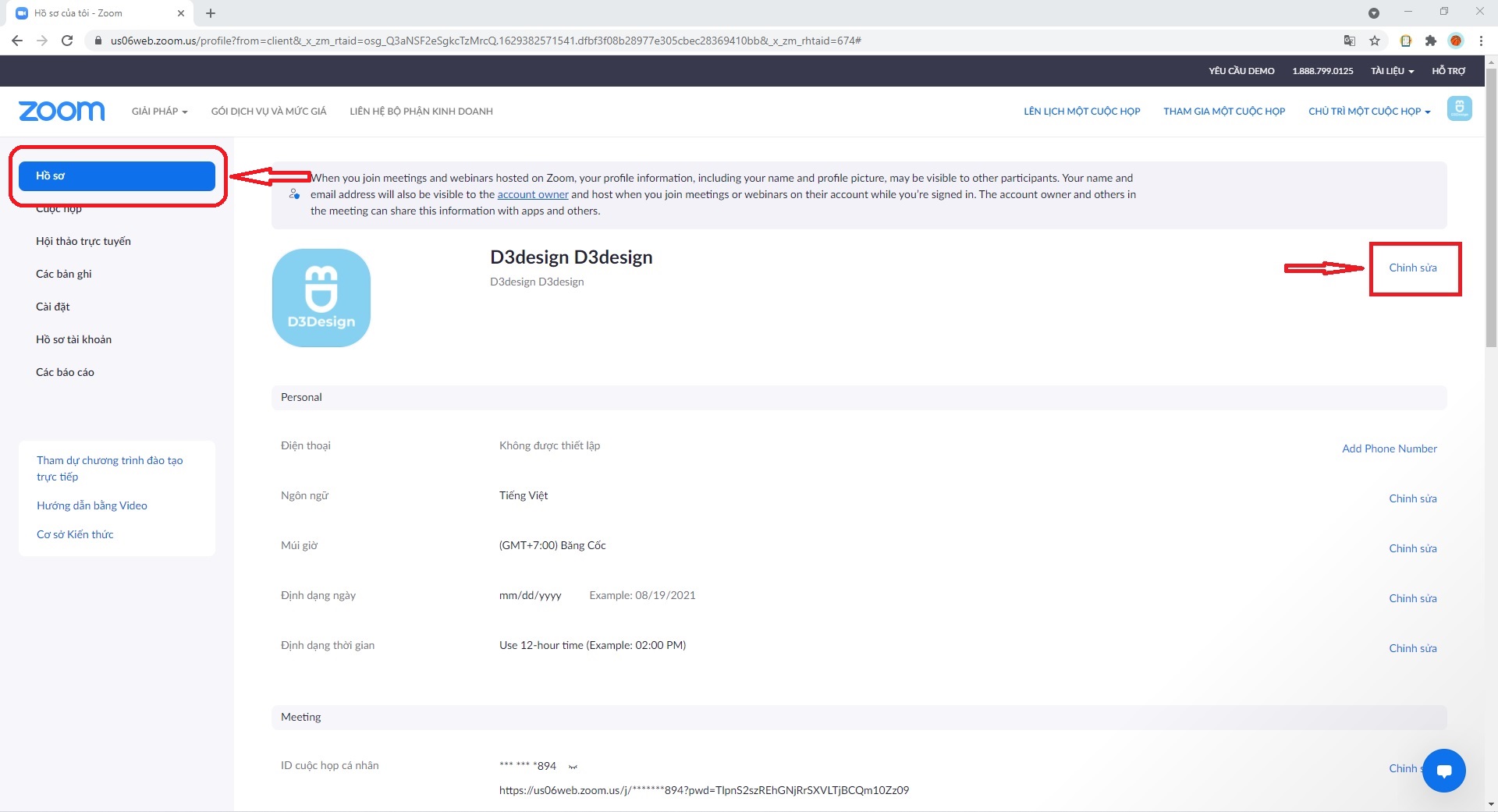Open Các bản ghi in sidebar
This screenshot has width=1498, height=812.
[64, 274]
